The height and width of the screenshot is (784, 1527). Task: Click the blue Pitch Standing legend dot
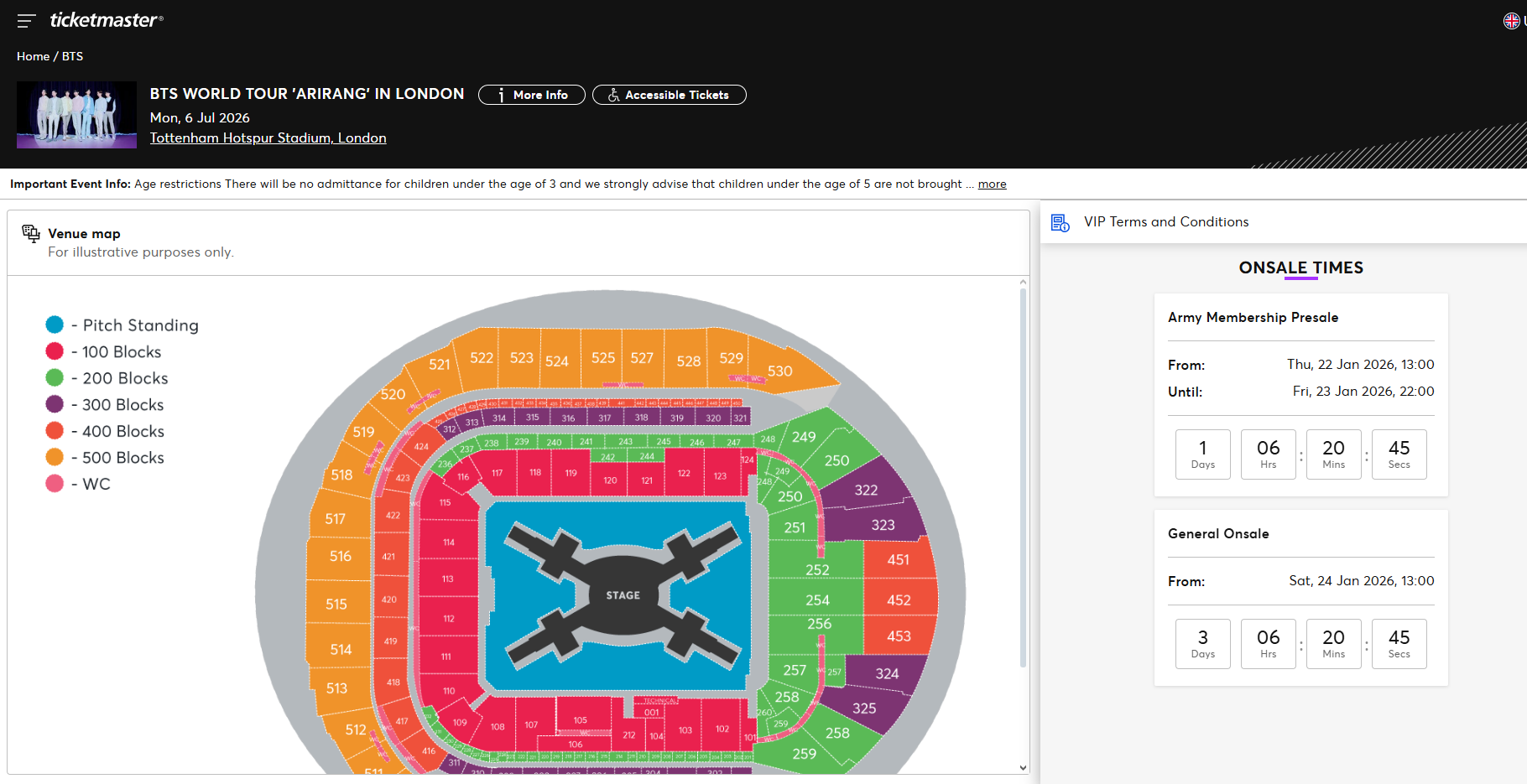(x=55, y=325)
